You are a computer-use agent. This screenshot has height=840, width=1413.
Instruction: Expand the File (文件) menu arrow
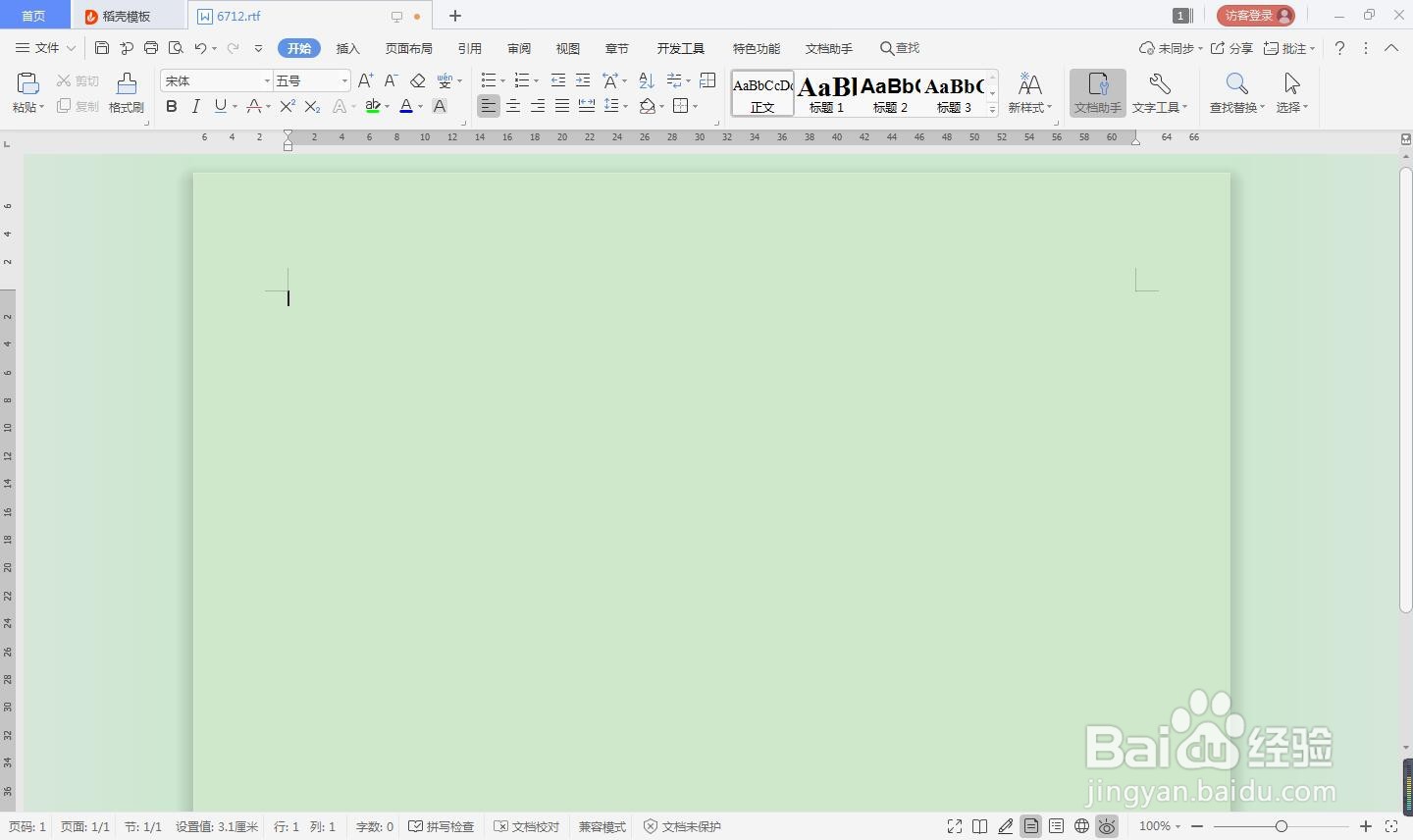[71, 48]
